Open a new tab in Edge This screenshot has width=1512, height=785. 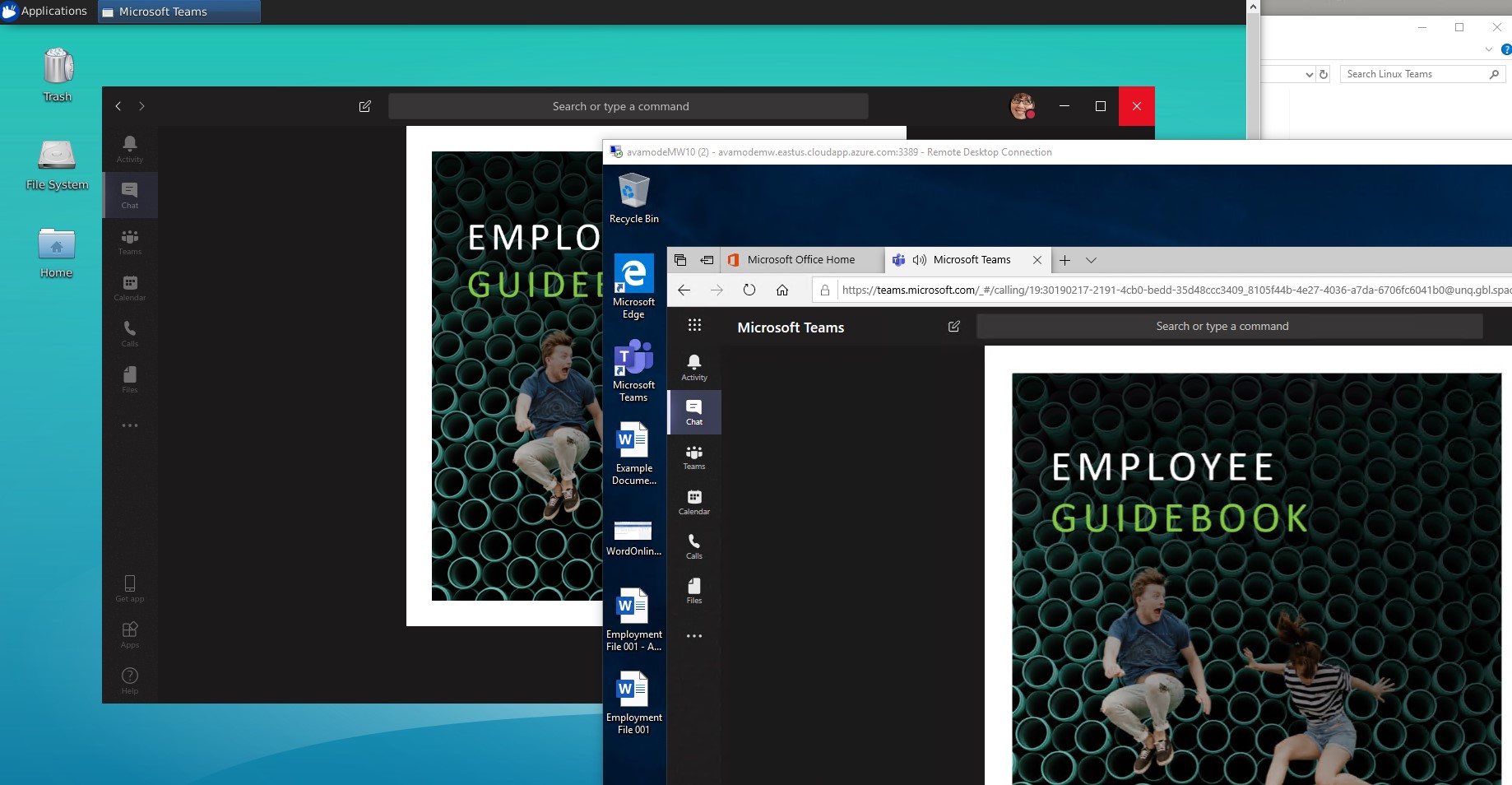[x=1064, y=260]
